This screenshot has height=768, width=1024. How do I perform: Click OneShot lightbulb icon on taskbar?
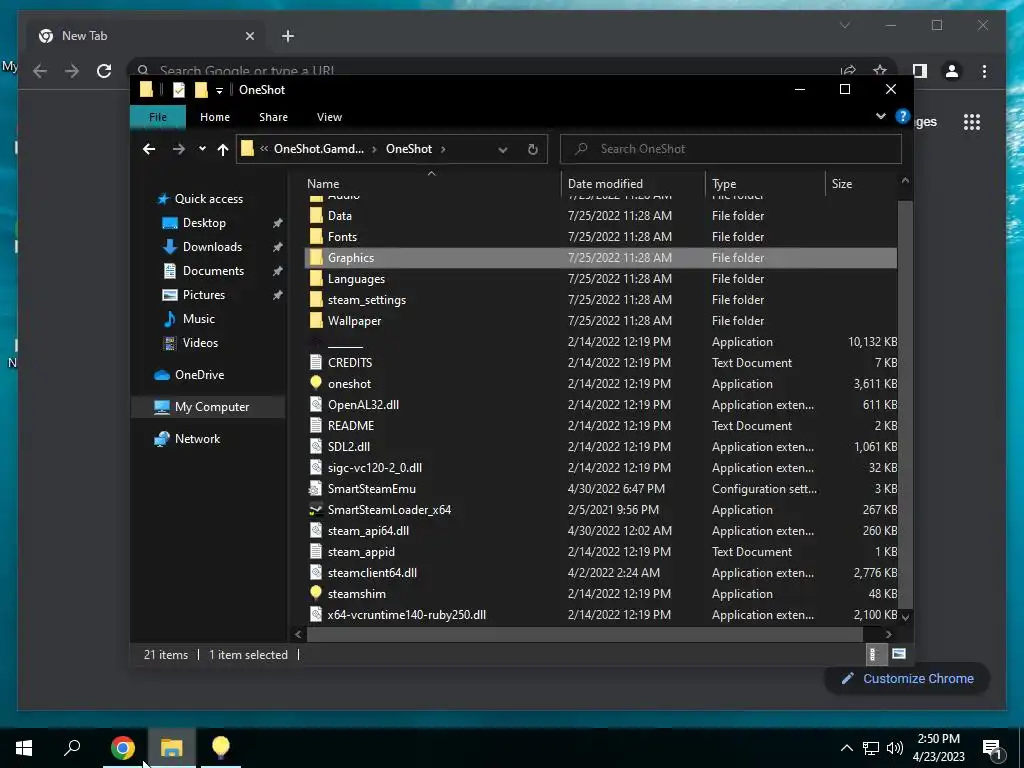[221, 748]
